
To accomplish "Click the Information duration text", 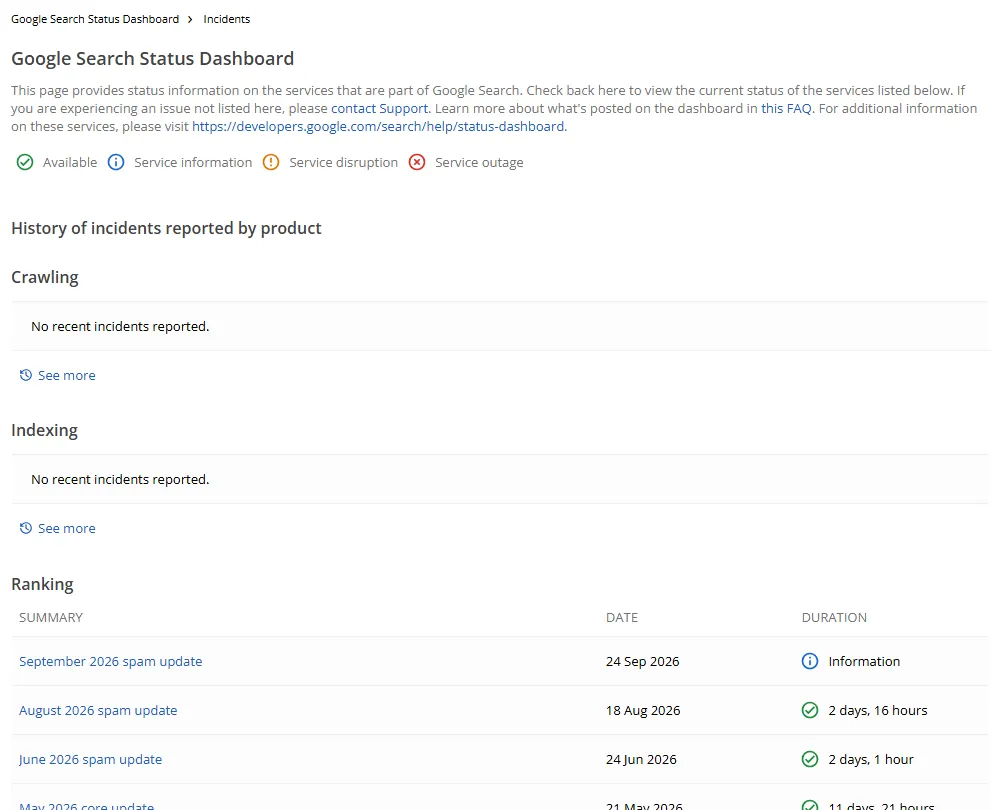I will (x=864, y=661).
